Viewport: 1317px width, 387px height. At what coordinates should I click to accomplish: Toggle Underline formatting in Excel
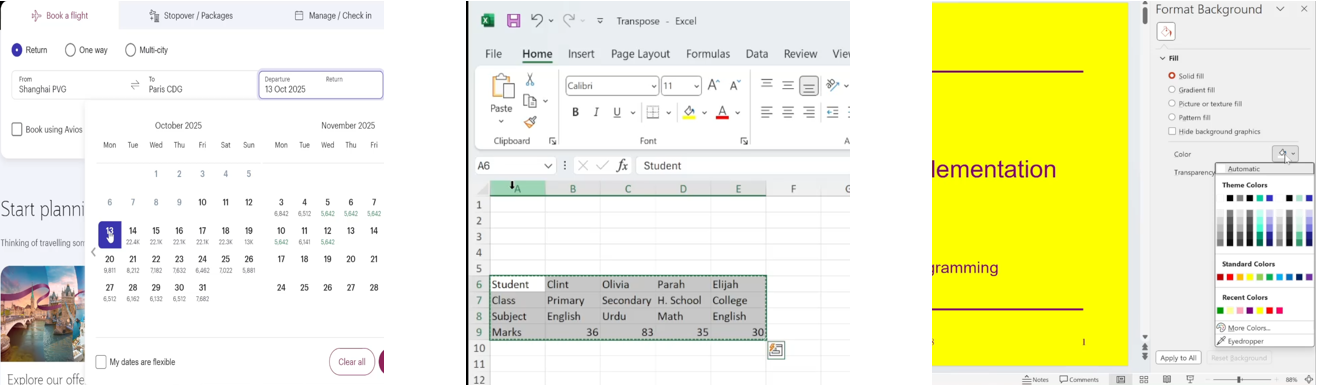[617, 112]
